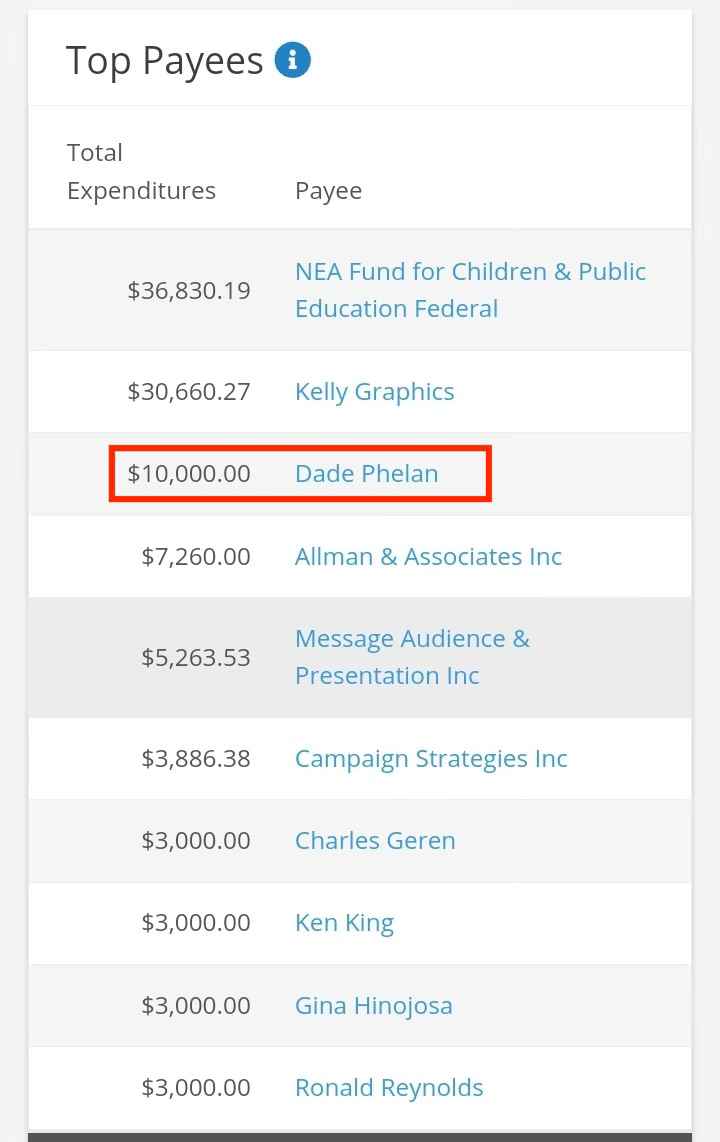Click the $30,660.27 expenditure amount

tap(189, 392)
